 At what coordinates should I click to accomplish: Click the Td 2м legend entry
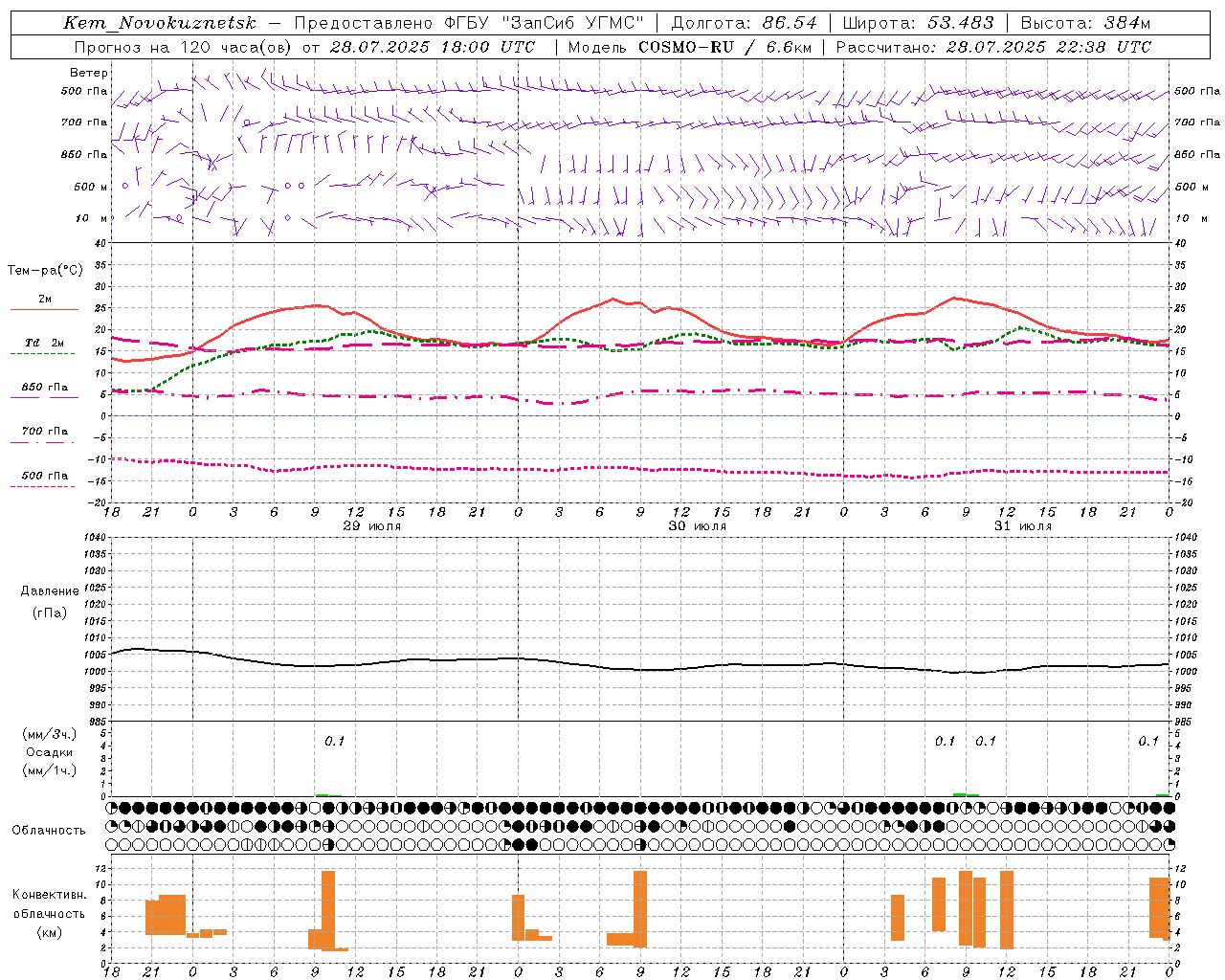tap(44, 343)
